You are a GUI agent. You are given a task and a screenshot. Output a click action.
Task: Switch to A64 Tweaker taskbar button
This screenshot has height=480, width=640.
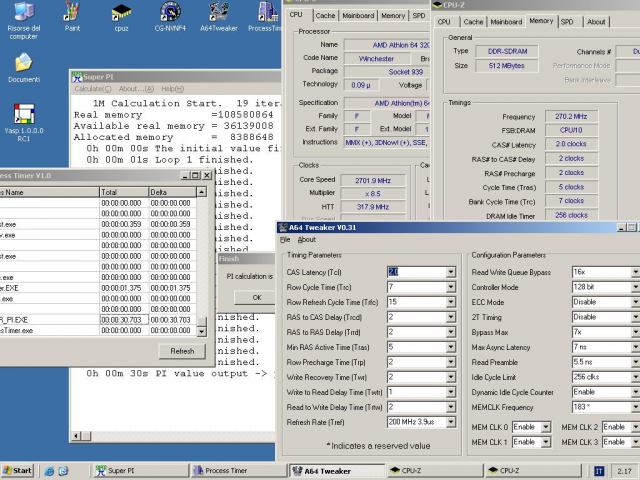point(336,471)
